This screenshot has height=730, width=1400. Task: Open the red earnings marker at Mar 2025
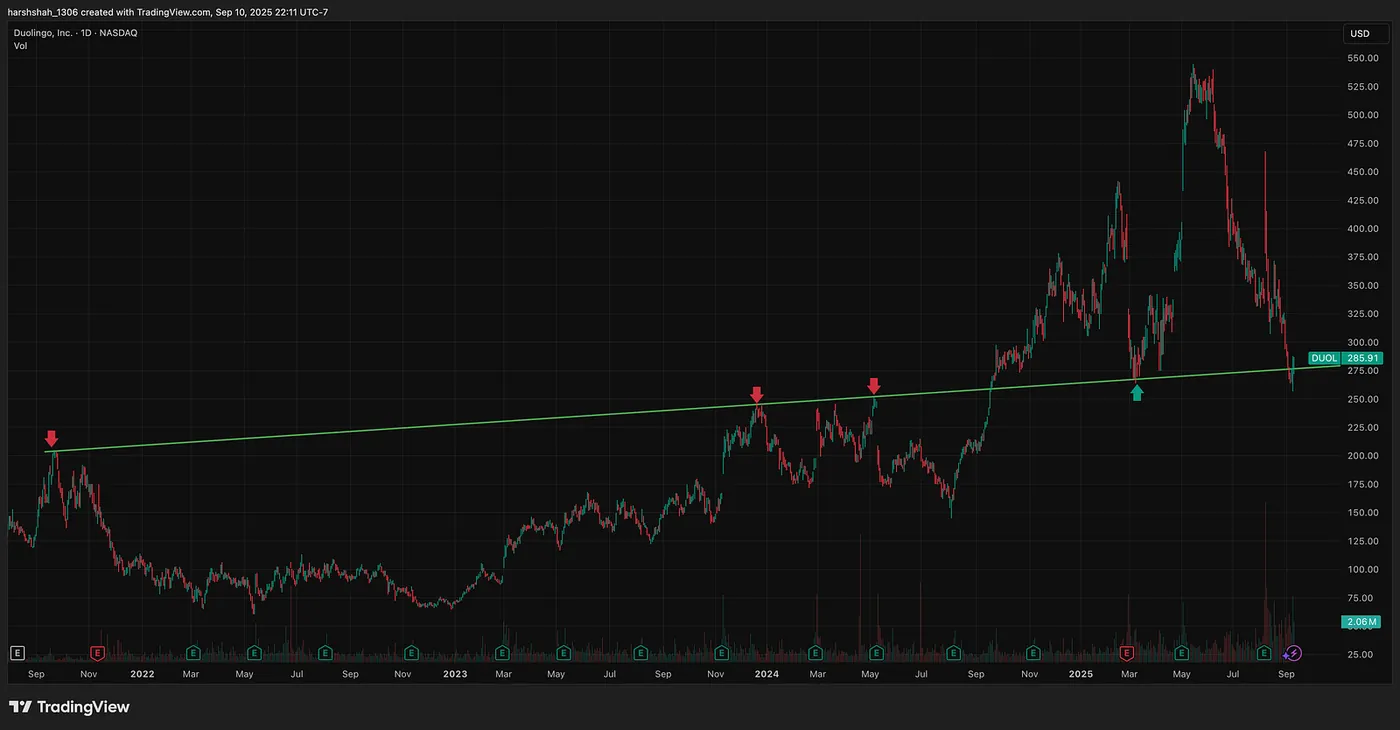pos(1127,653)
